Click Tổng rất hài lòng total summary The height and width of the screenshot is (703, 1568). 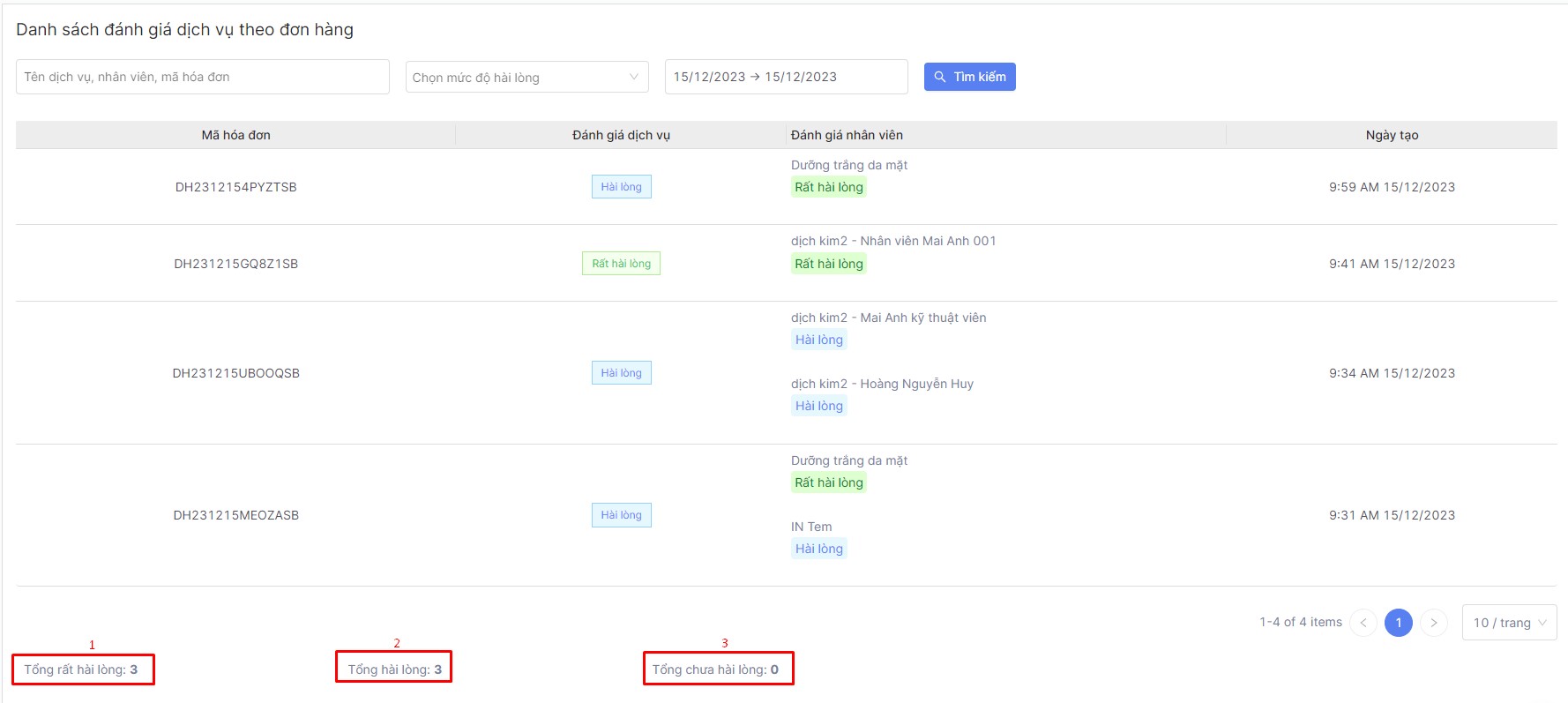click(81, 669)
